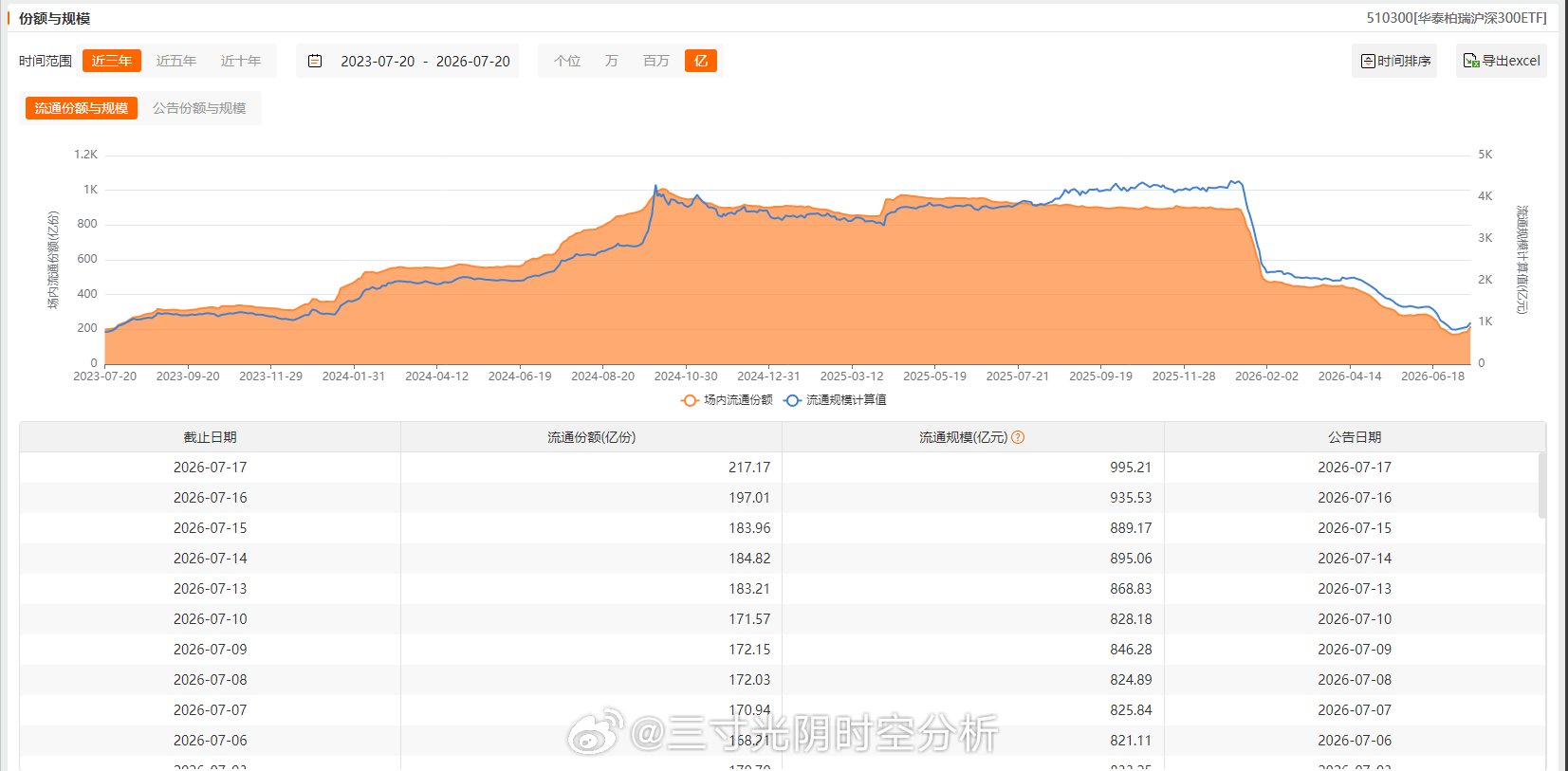This screenshot has height=771, width=1568.
Task: Click the scale value 889.17
Action: (x=1131, y=528)
